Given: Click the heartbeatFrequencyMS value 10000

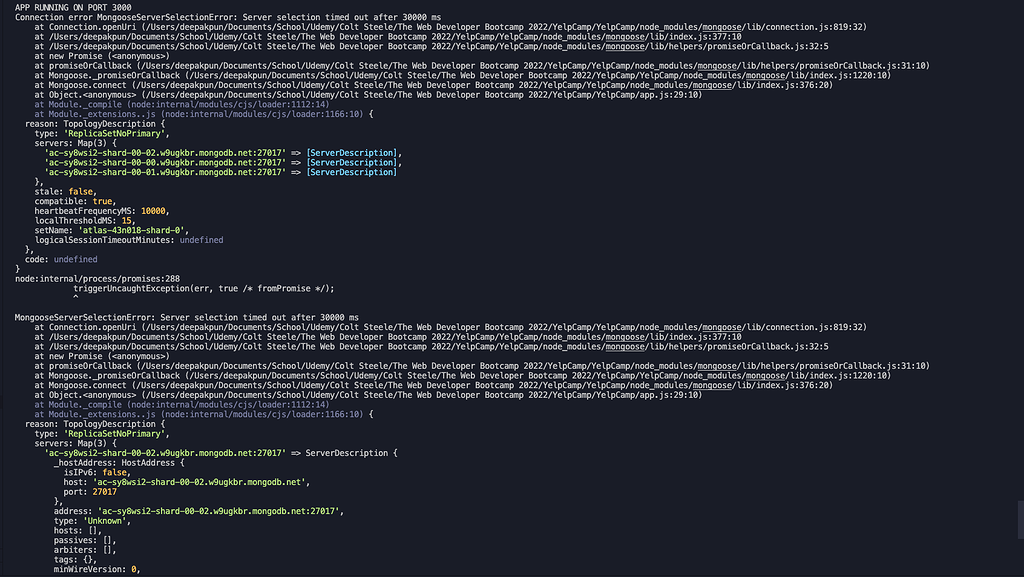Looking at the screenshot, I should click(x=155, y=211).
